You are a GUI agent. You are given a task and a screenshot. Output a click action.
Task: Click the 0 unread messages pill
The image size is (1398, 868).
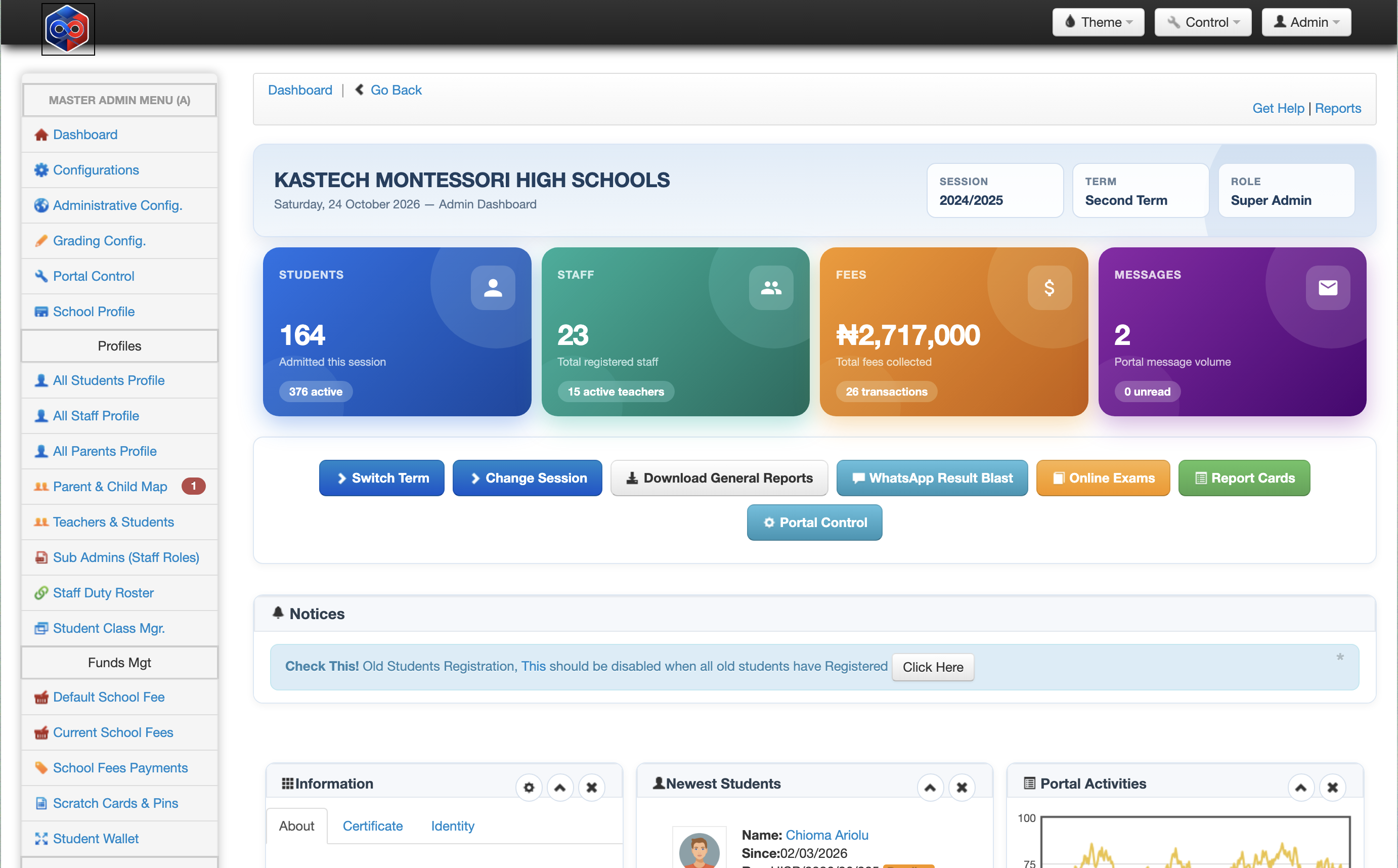coord(1147,392)
